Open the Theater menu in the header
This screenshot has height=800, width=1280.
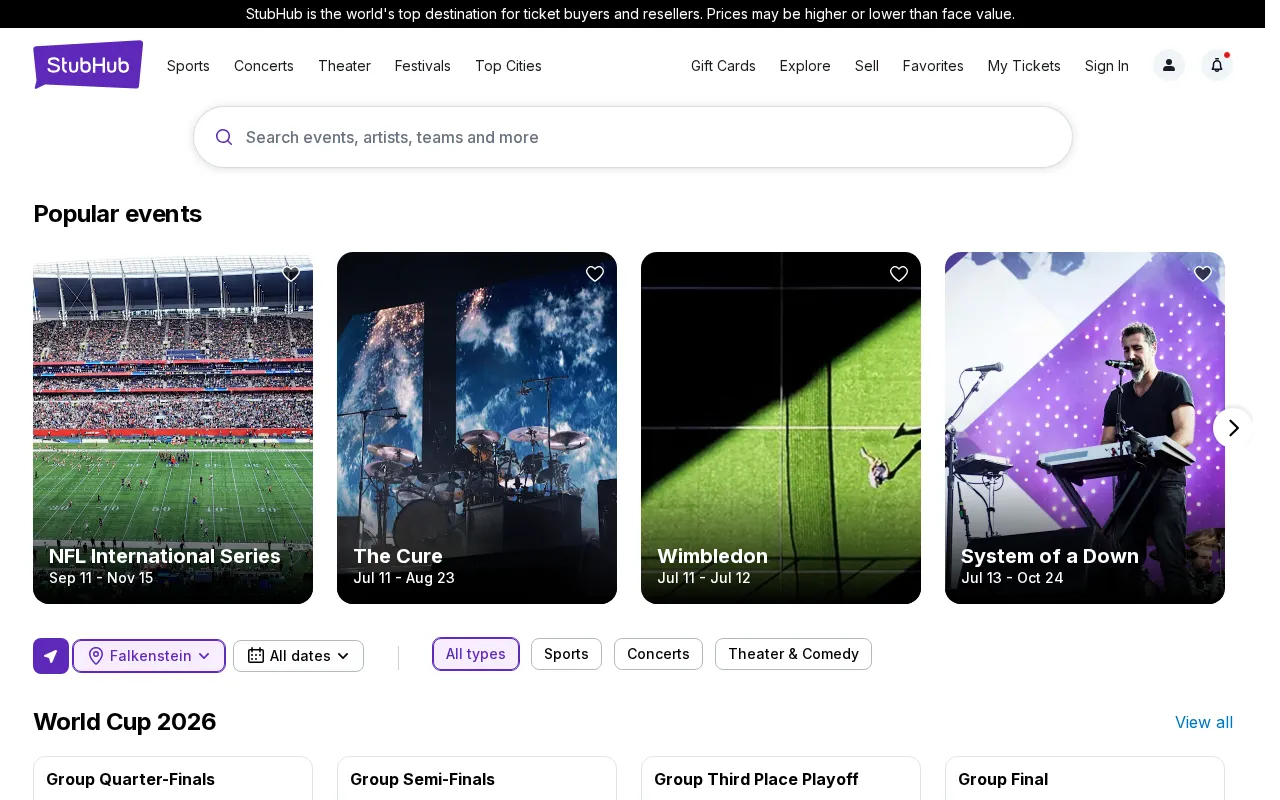pyautogui.click(x=344, y=66)
